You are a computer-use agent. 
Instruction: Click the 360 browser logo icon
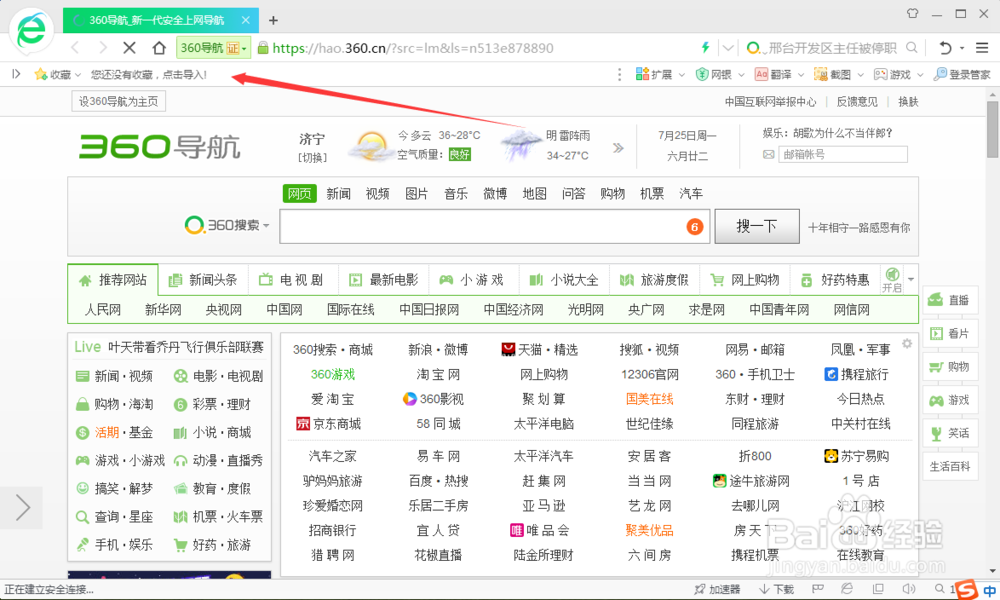click(31, 31)
